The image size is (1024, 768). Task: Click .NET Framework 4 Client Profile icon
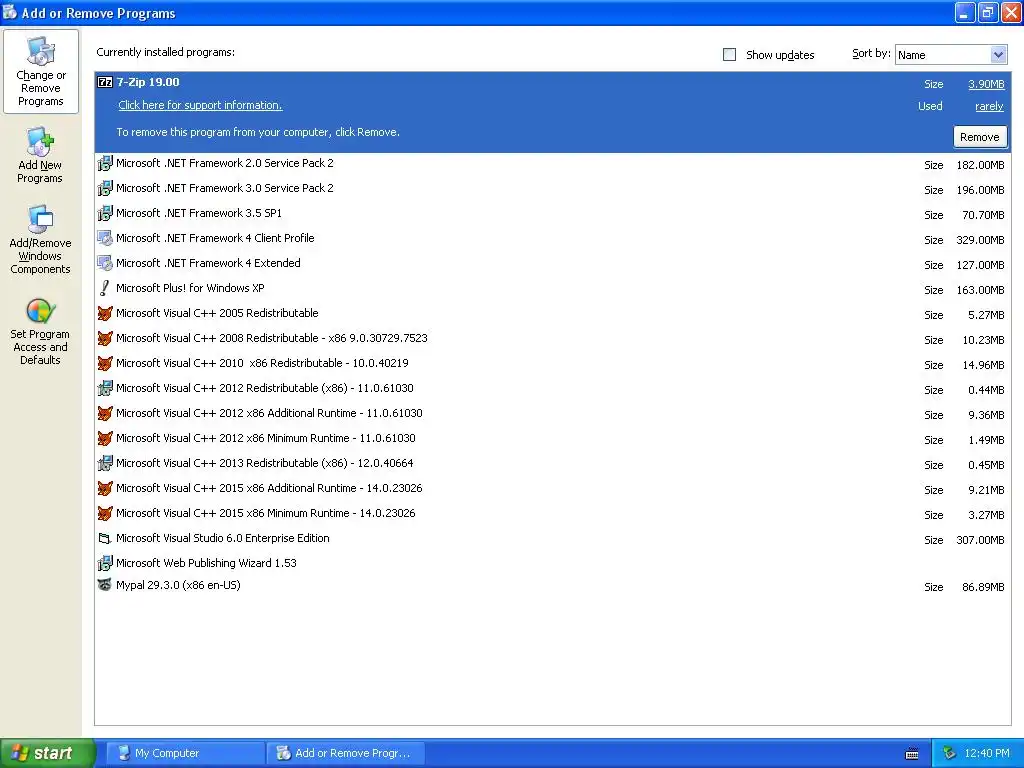[104, 238]
